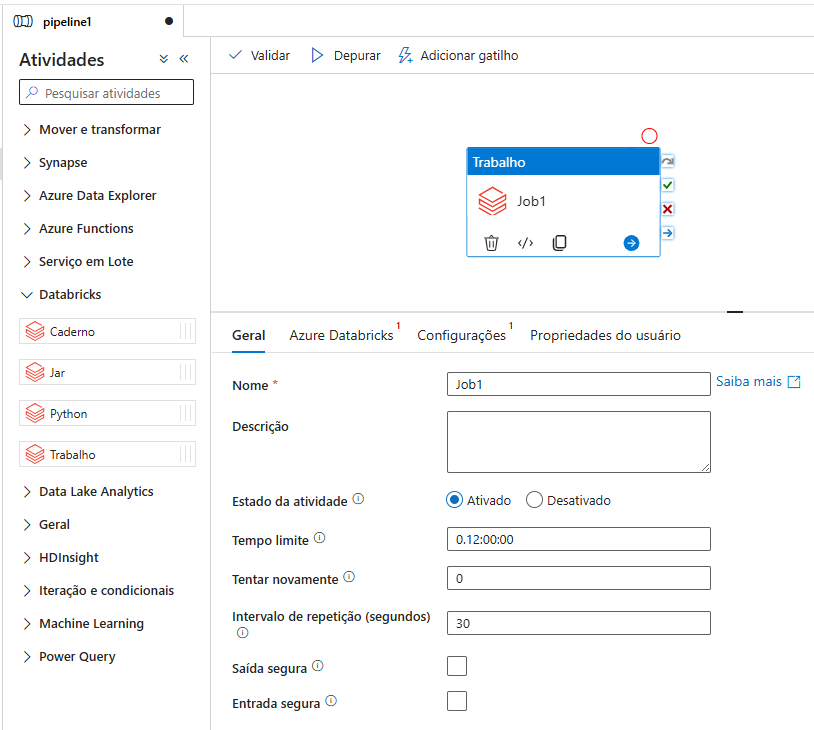Click the Tempo limite field
814x730 pixels.
pyautogui.click(x=578, y=539)
